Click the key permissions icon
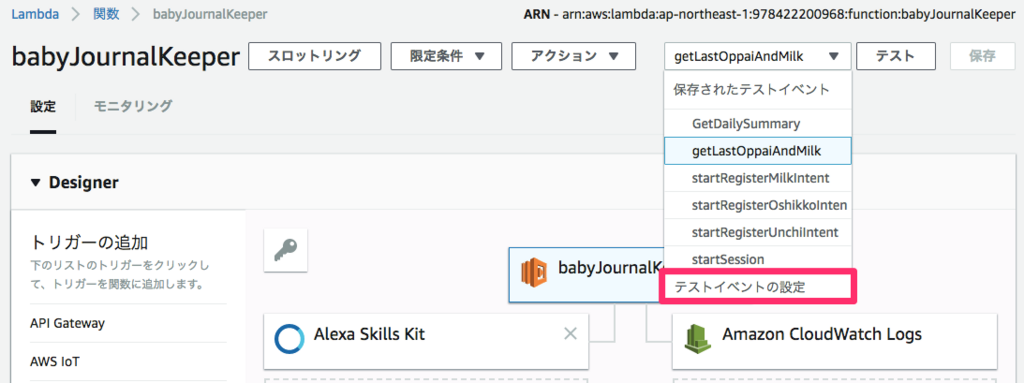The width and height of the screenshot is (1024, 383). click(285, 250)
